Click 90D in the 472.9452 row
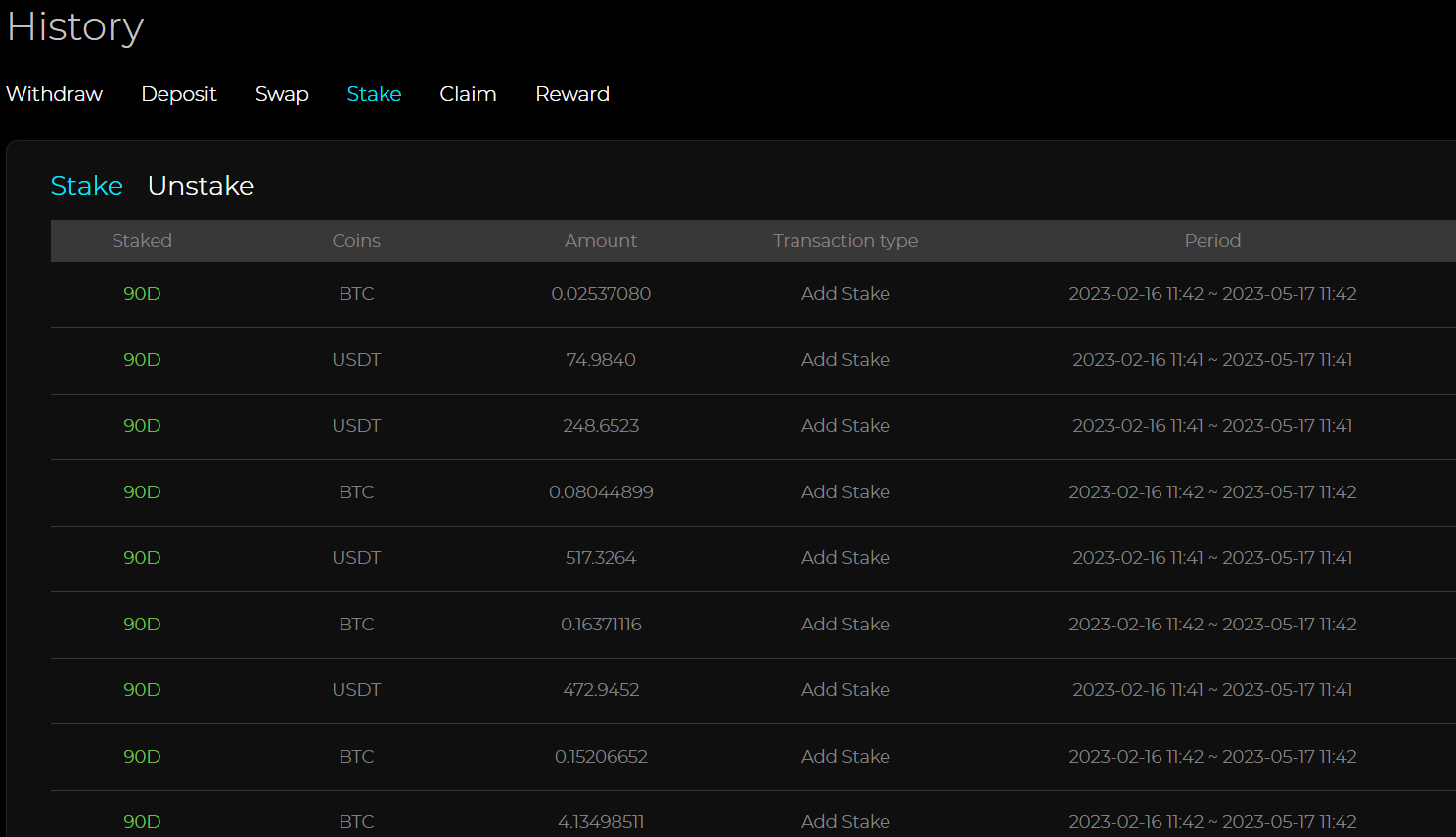Screen dimensions: 1456x837 [x=142, y=690]
